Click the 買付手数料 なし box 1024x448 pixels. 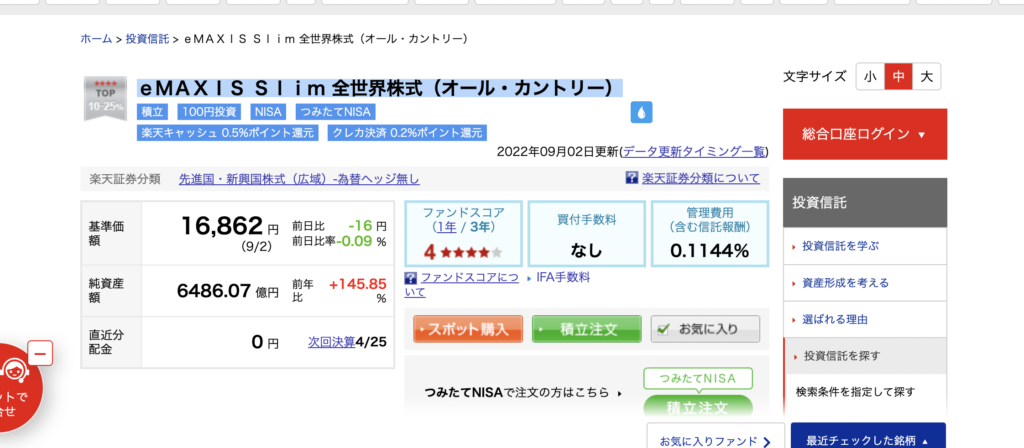point(586,234)
